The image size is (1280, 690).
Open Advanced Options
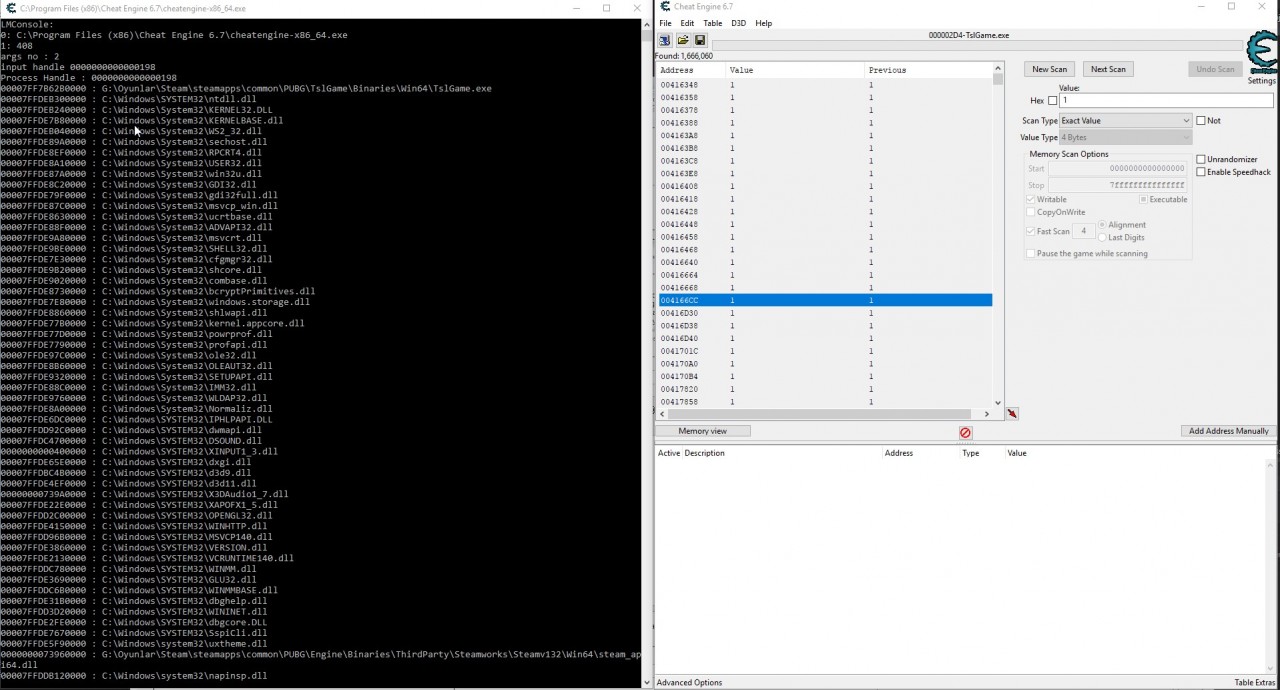point(689,683)
